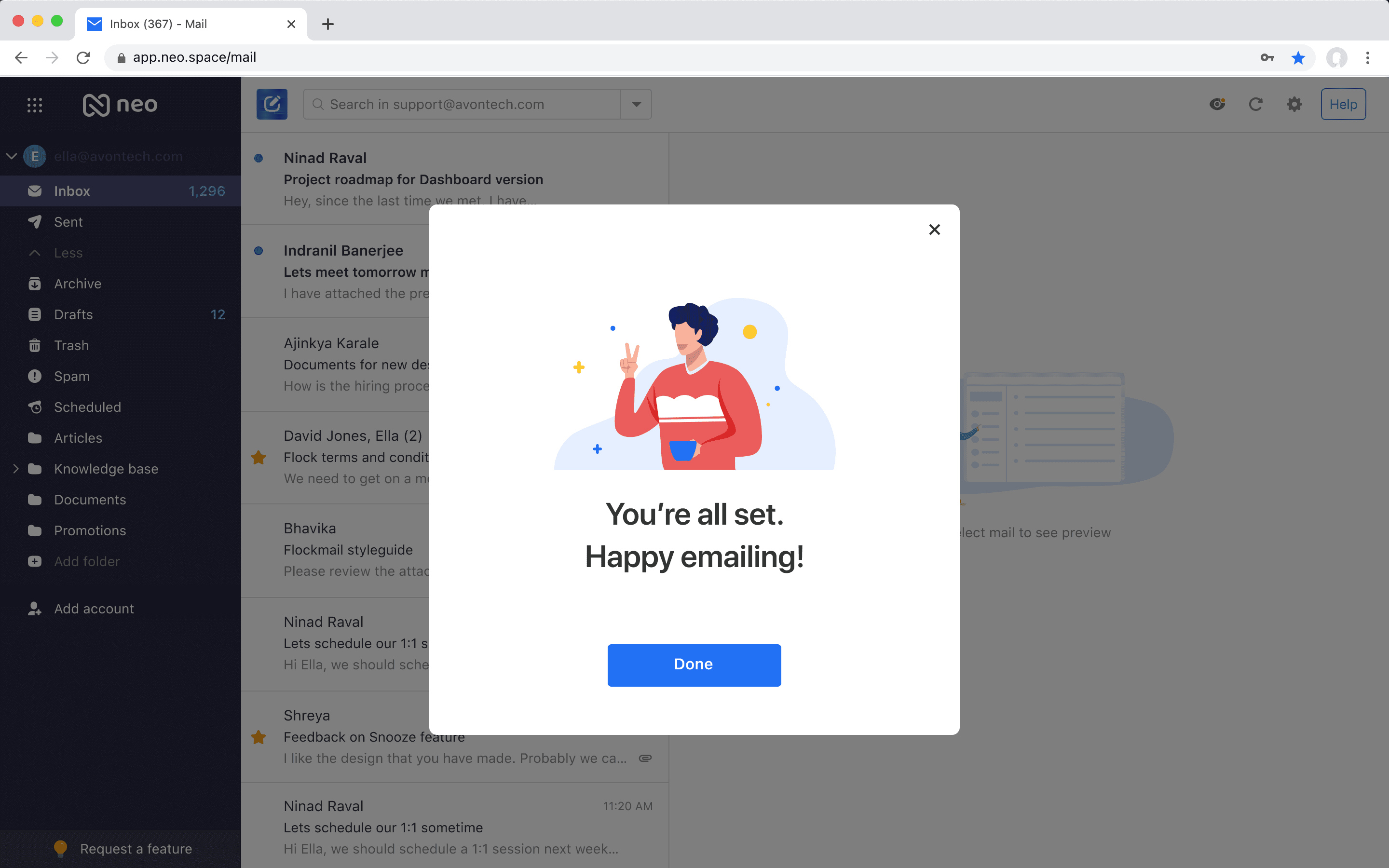
Task: Open the Drafts folder
Action: tap(121, 314)
